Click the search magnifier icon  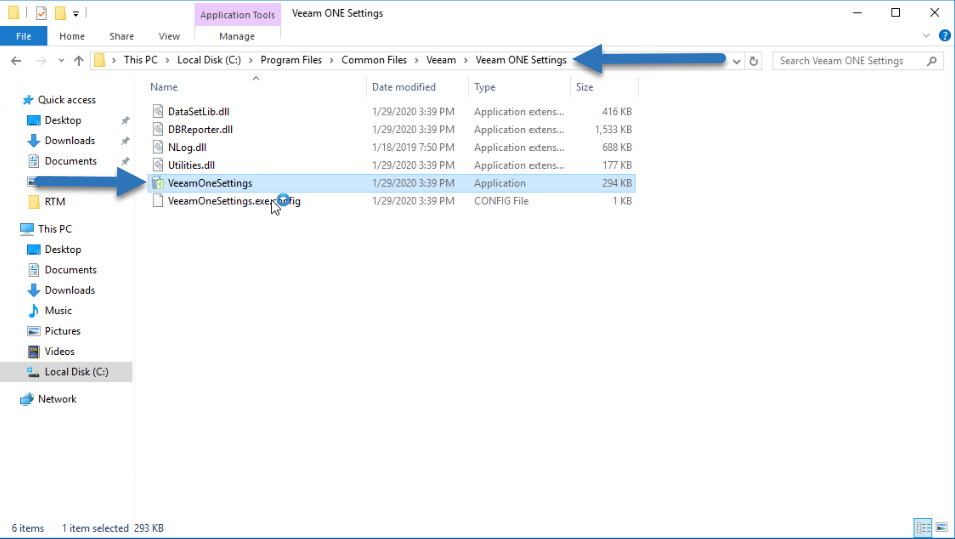click(931, 61)
